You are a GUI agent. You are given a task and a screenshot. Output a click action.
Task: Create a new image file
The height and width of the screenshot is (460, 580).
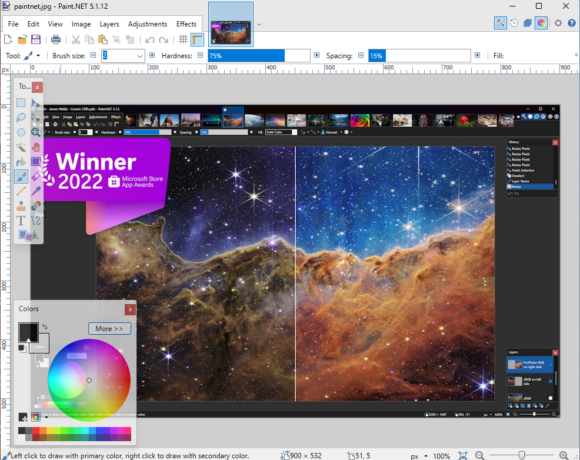[8, 39]
